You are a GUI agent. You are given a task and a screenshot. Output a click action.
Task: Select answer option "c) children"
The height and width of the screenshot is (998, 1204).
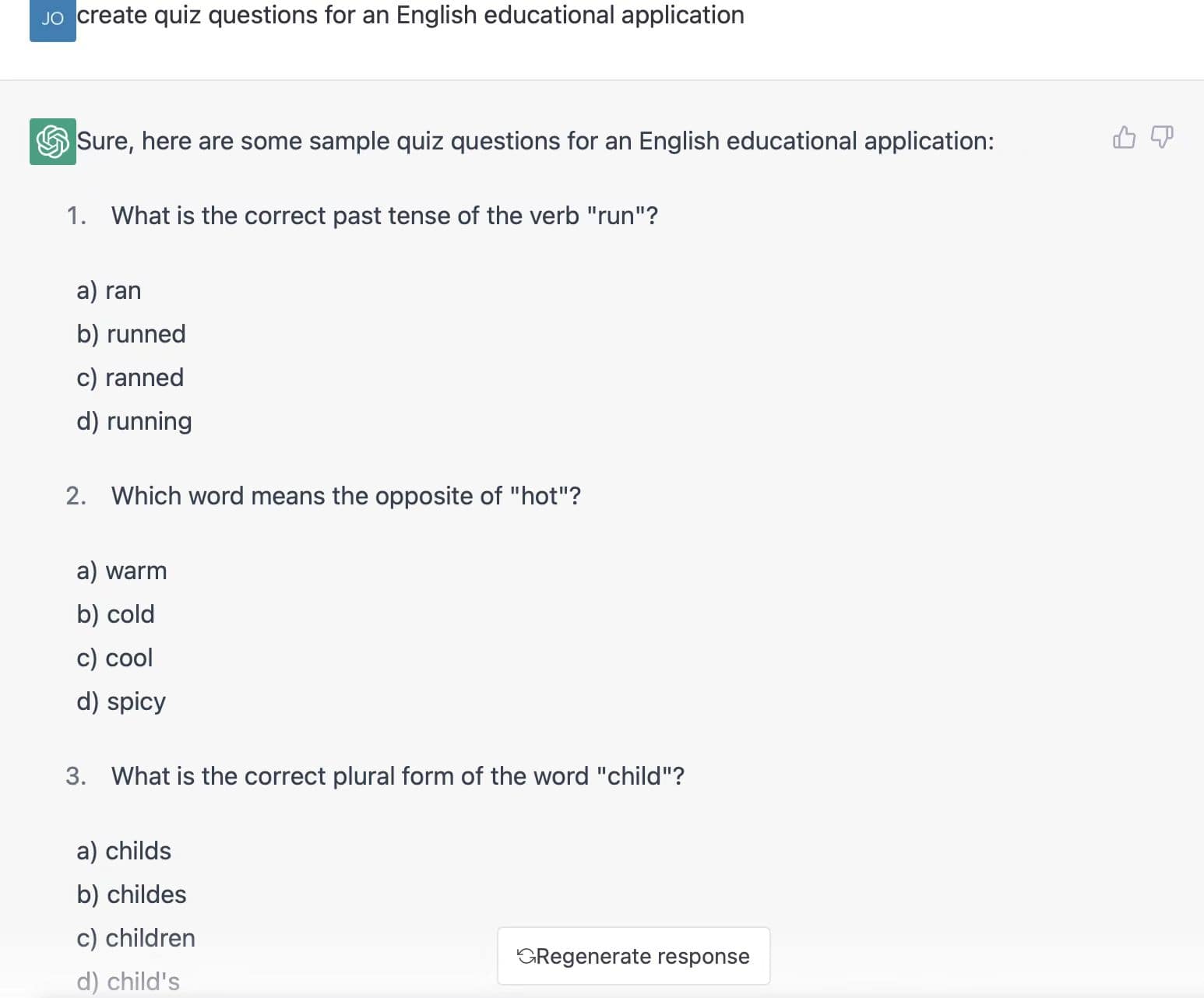tap(136, 938)
